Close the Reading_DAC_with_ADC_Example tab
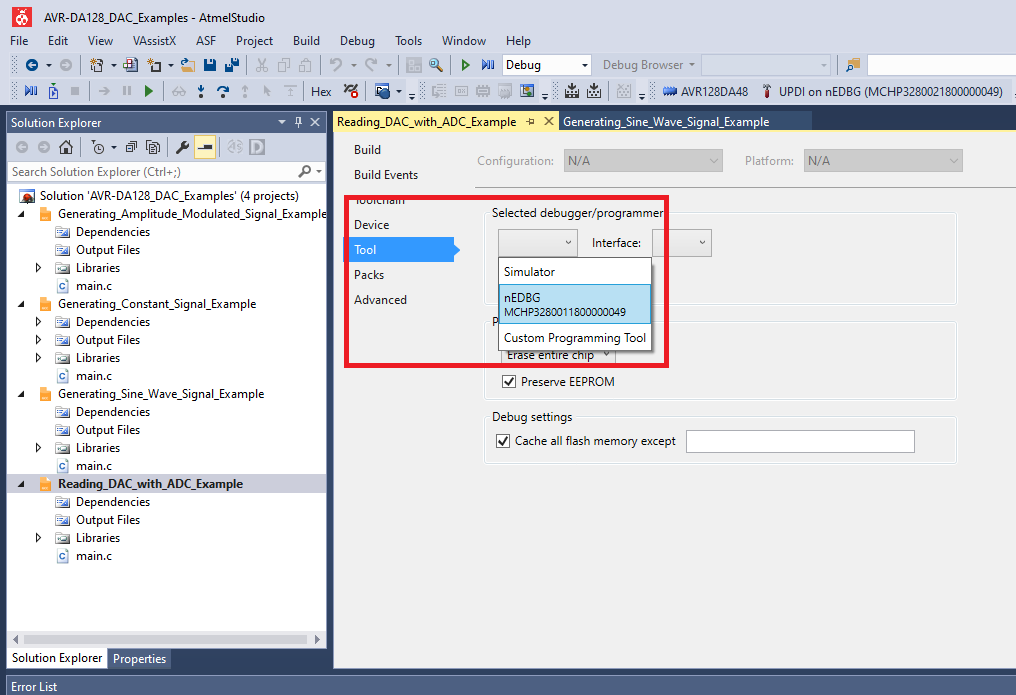Screen dimensions: 1016x695 [x=548, y=121]
